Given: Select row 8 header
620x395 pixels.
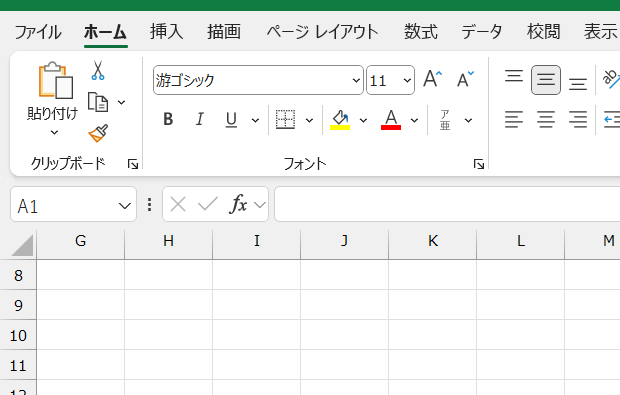Looking at the screenshot, I should [18, 275].
